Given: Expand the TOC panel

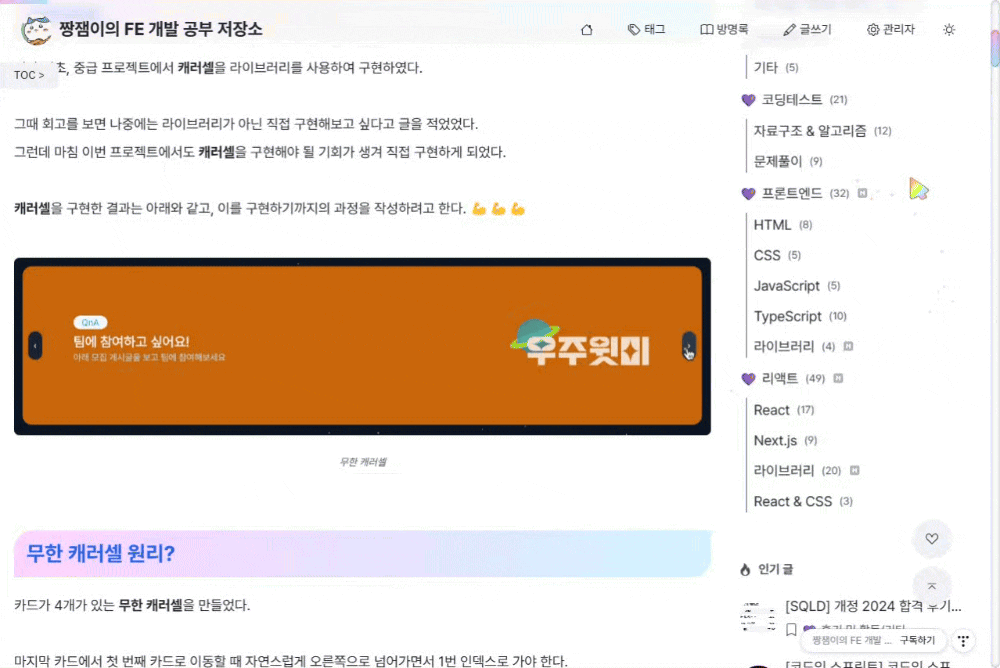Looking at the screenshot, I should pos(29,75).
